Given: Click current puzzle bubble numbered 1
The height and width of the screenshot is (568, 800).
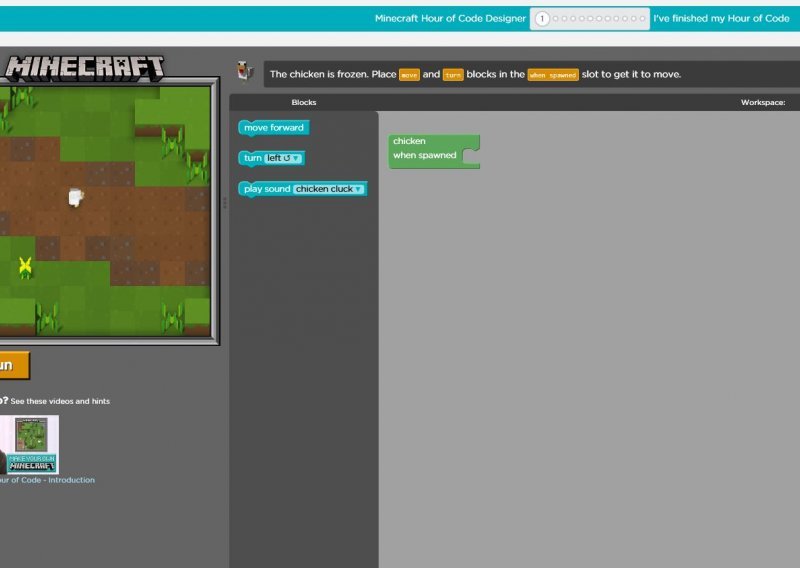Looking at the screenshot, I should pos(542,19).
